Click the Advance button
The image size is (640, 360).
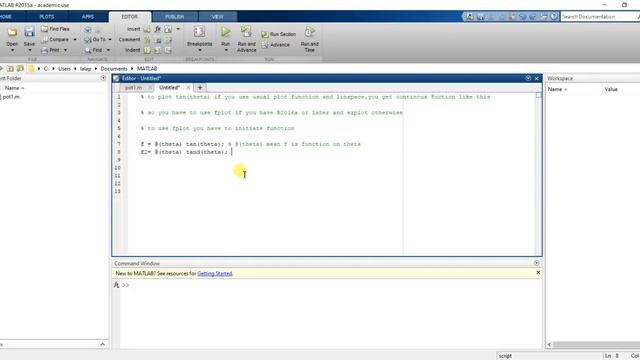(276, 45)
